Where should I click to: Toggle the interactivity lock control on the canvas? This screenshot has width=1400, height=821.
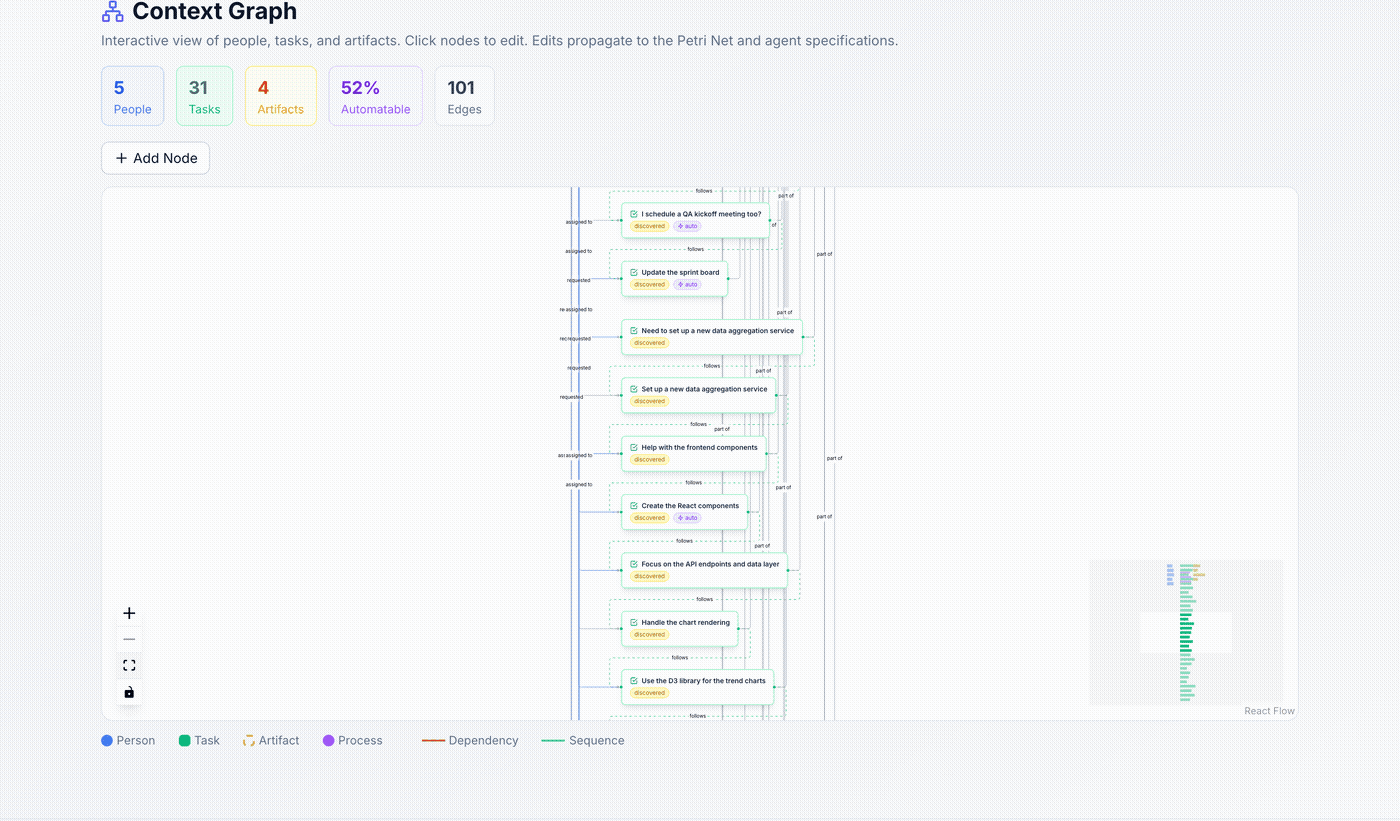128,692
